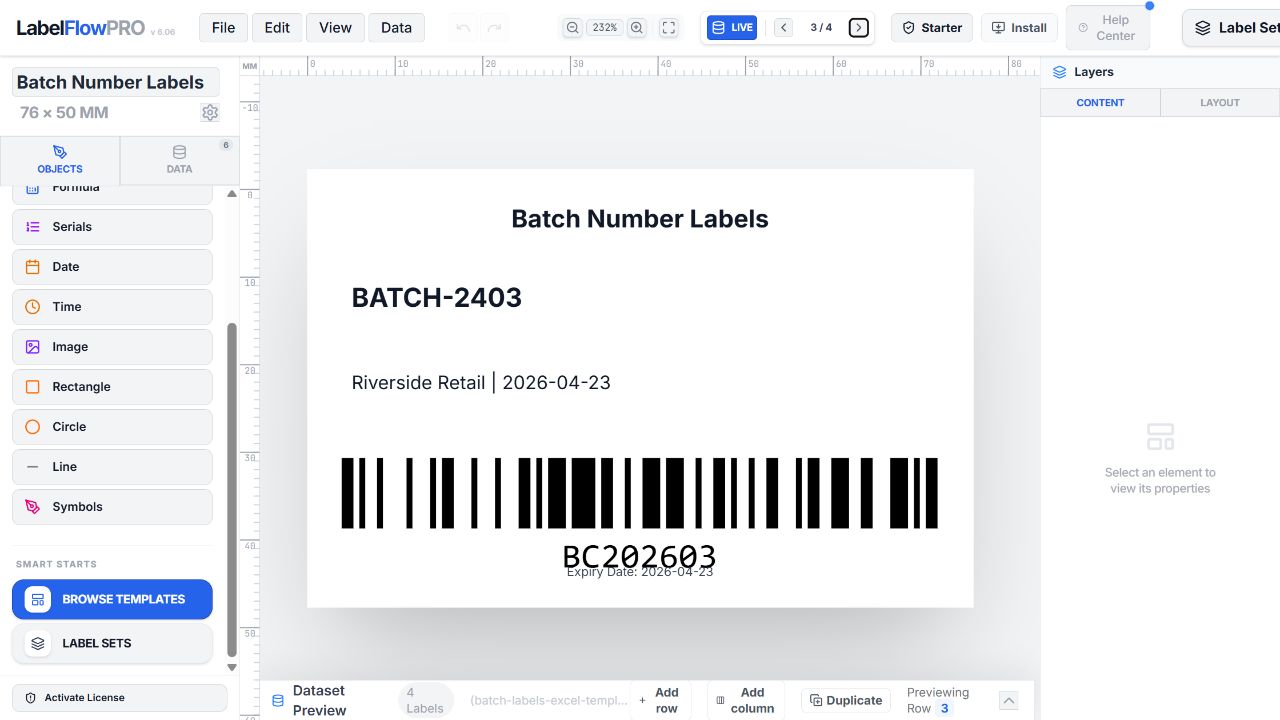Open the 232% zoom level dropdown
This screenshot has height=720, width=1280.
pyautogui.click(x=604, y=28)
